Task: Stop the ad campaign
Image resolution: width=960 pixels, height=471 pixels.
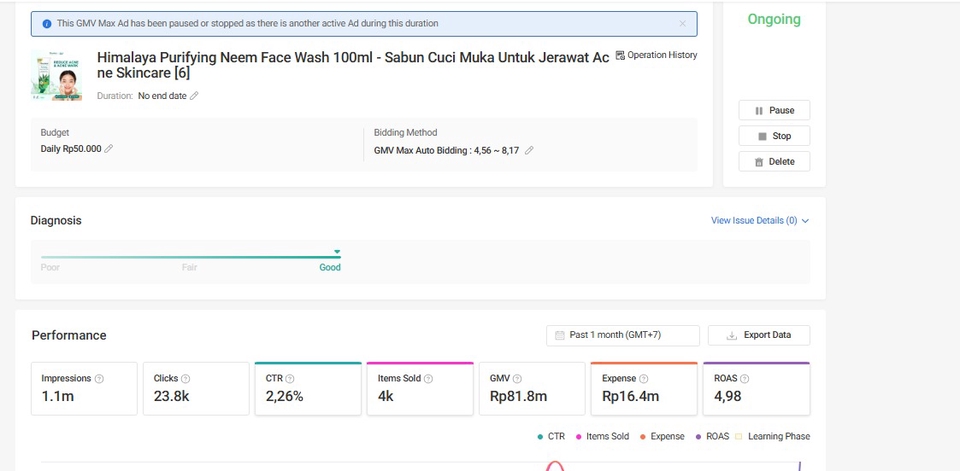Action: click(x=774, y=136)
